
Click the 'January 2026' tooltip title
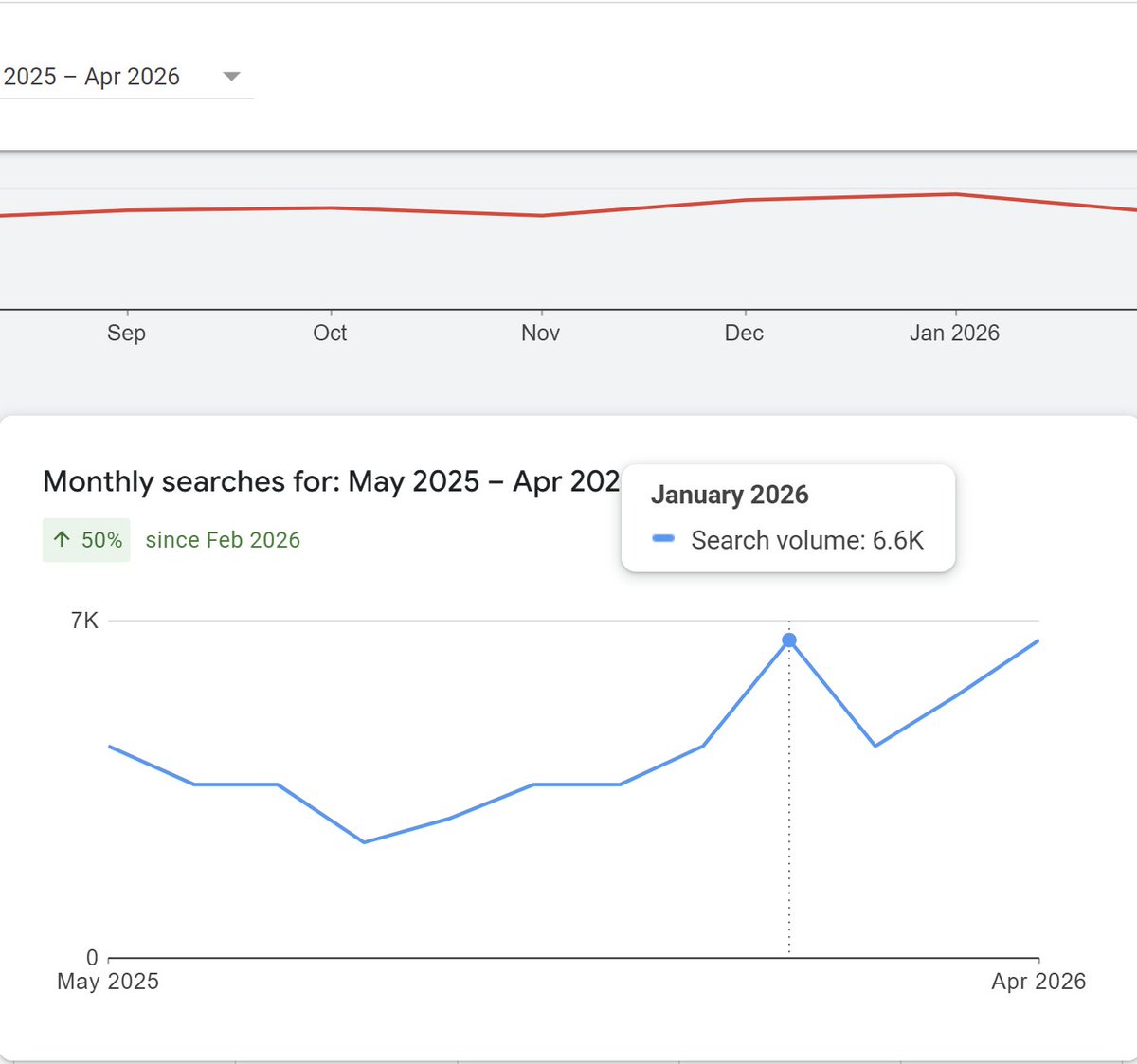pos(730,495)
